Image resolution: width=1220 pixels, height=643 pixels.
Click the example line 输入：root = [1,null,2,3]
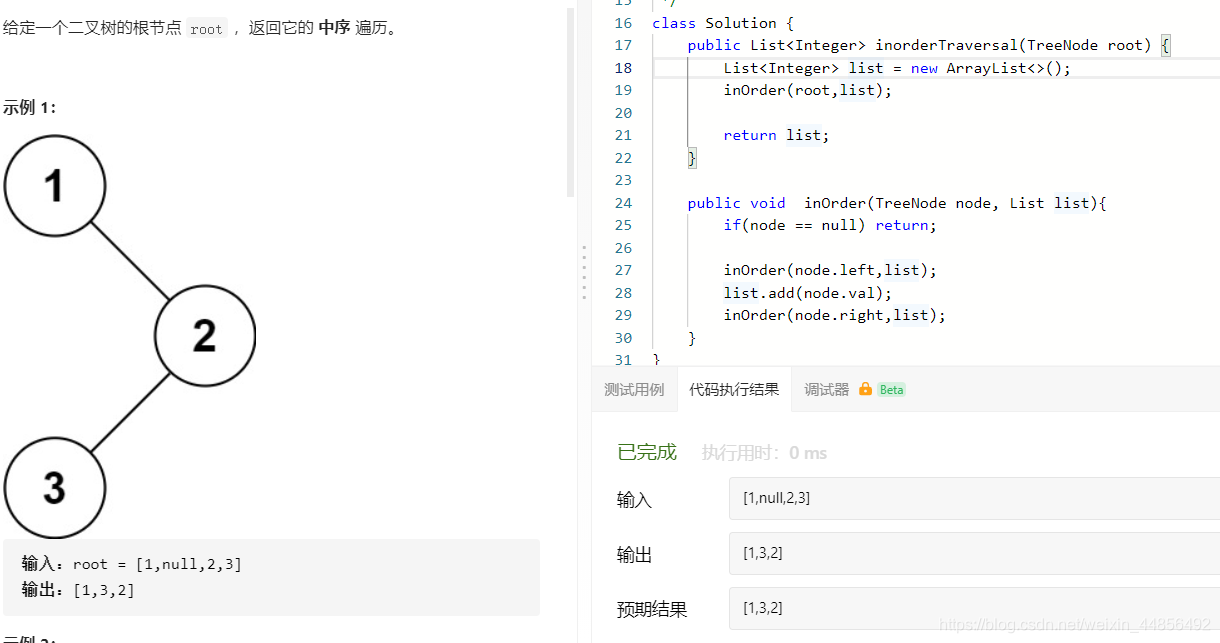(x=132, y=564)
